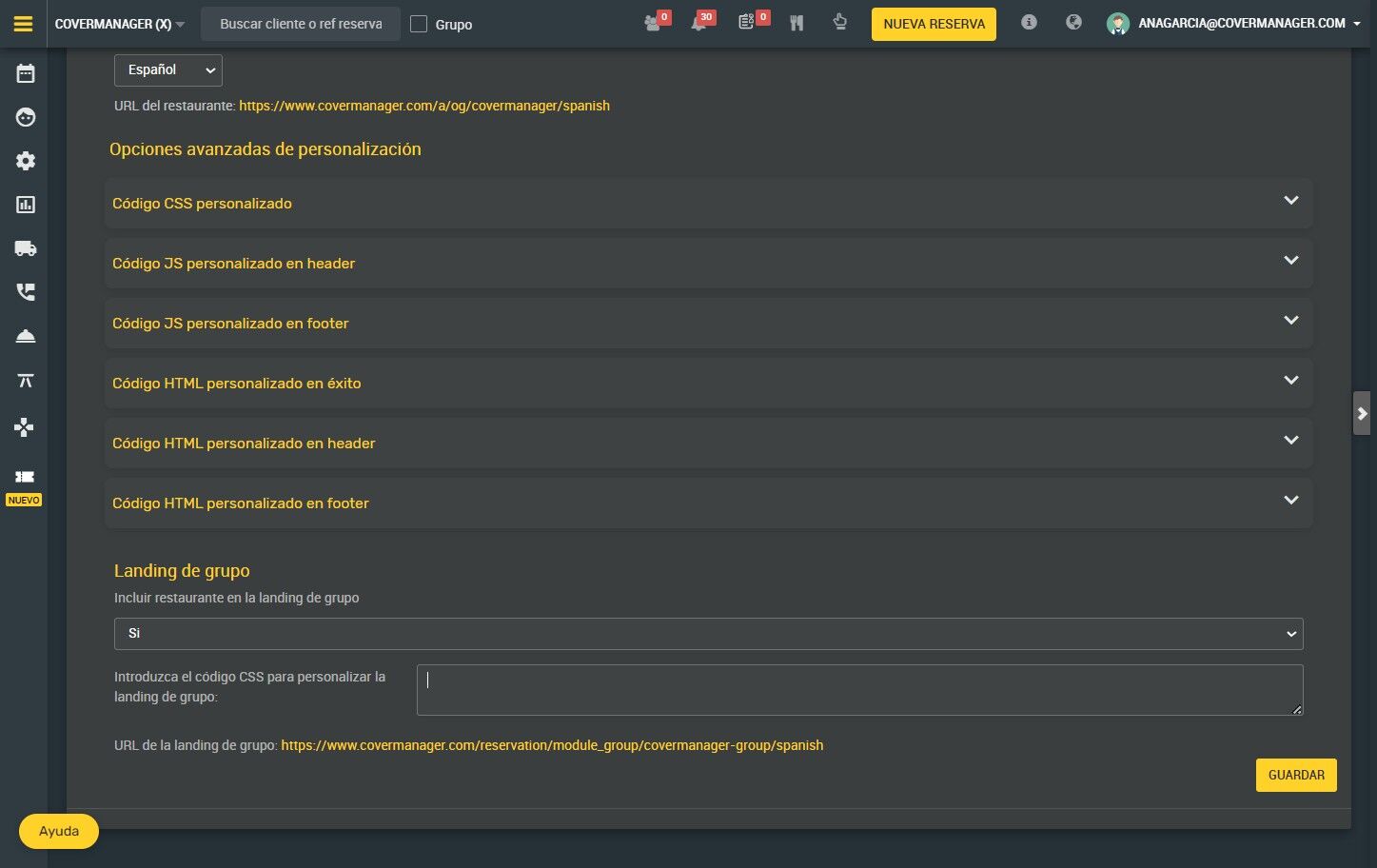Click the NUEVA RESERVA button

click(x=934, y=24)
